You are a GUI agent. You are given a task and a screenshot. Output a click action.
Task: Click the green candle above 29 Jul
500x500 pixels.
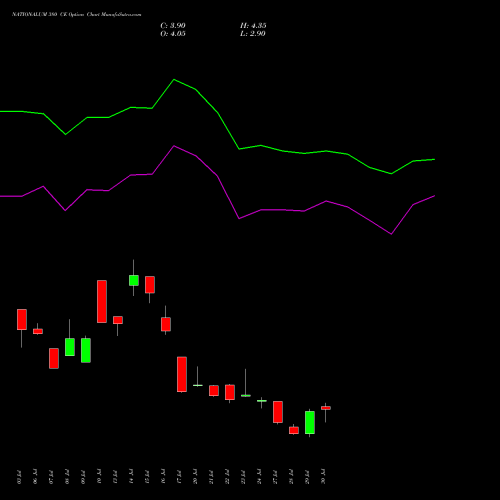310,422
